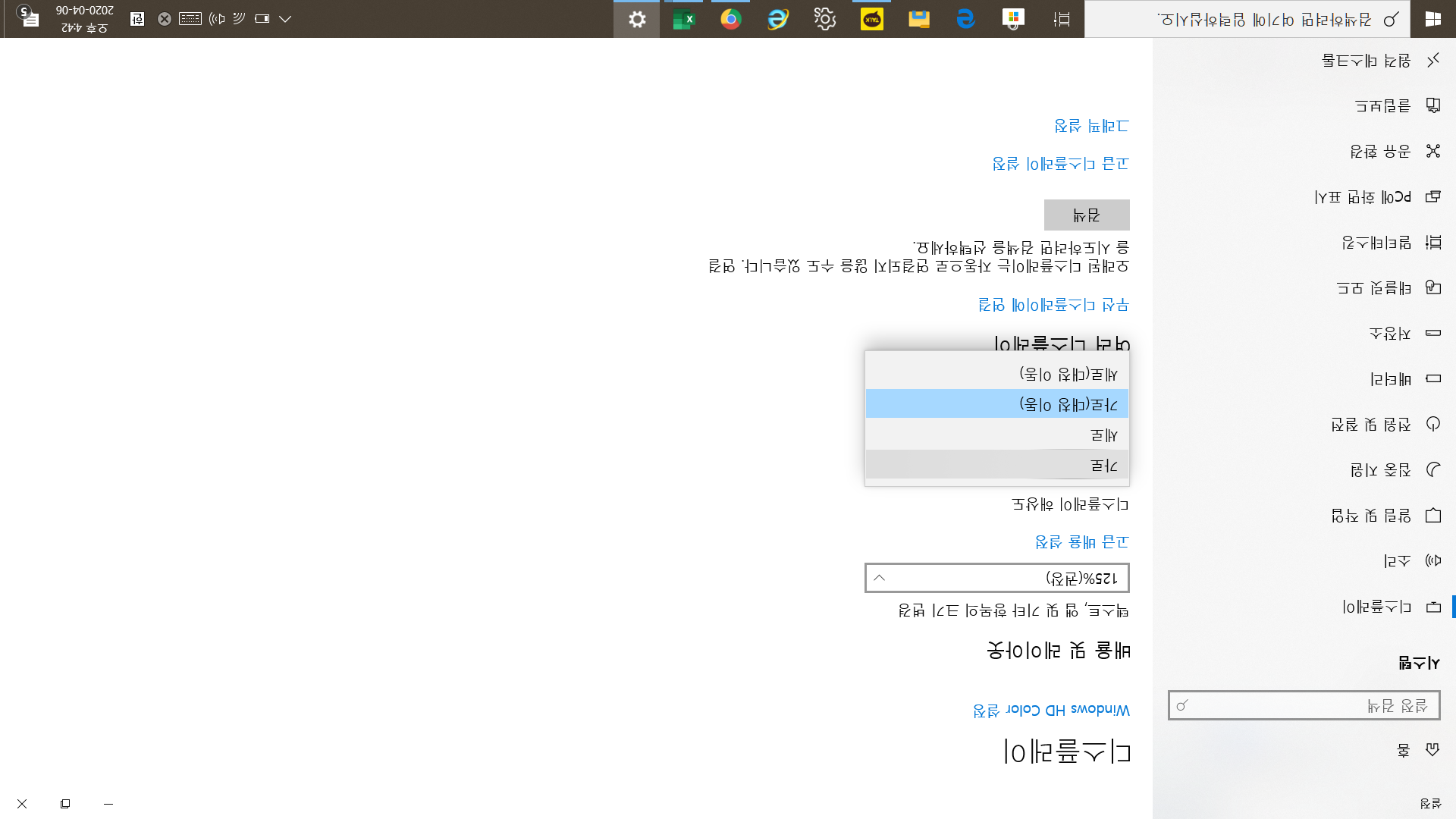Open the 소리 (Sound) settings page

(x=1395, y=561)
